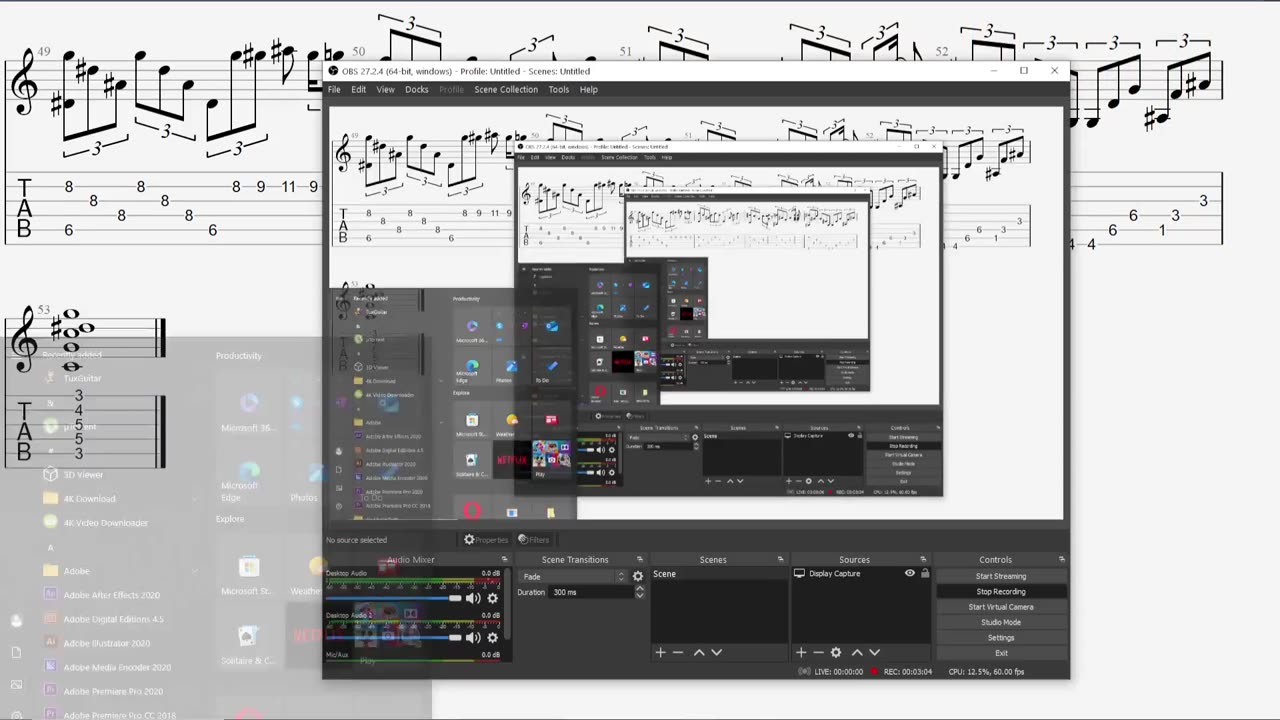
Task: Click the TuxGuitar icon in Start menu
Action: 51,378
